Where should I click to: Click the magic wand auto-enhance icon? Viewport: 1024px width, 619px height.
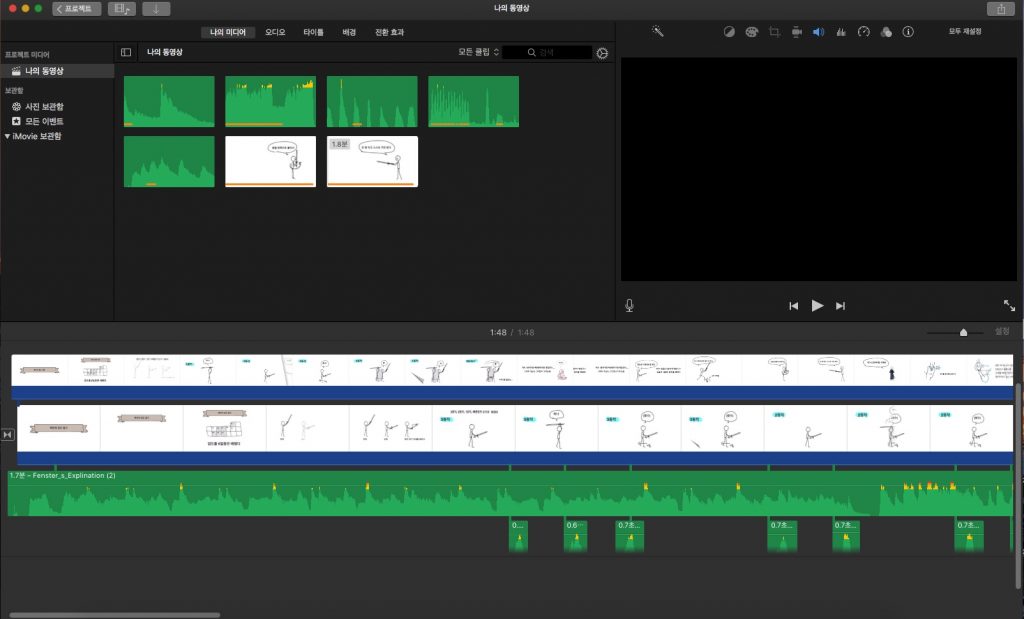click(658, 32)
